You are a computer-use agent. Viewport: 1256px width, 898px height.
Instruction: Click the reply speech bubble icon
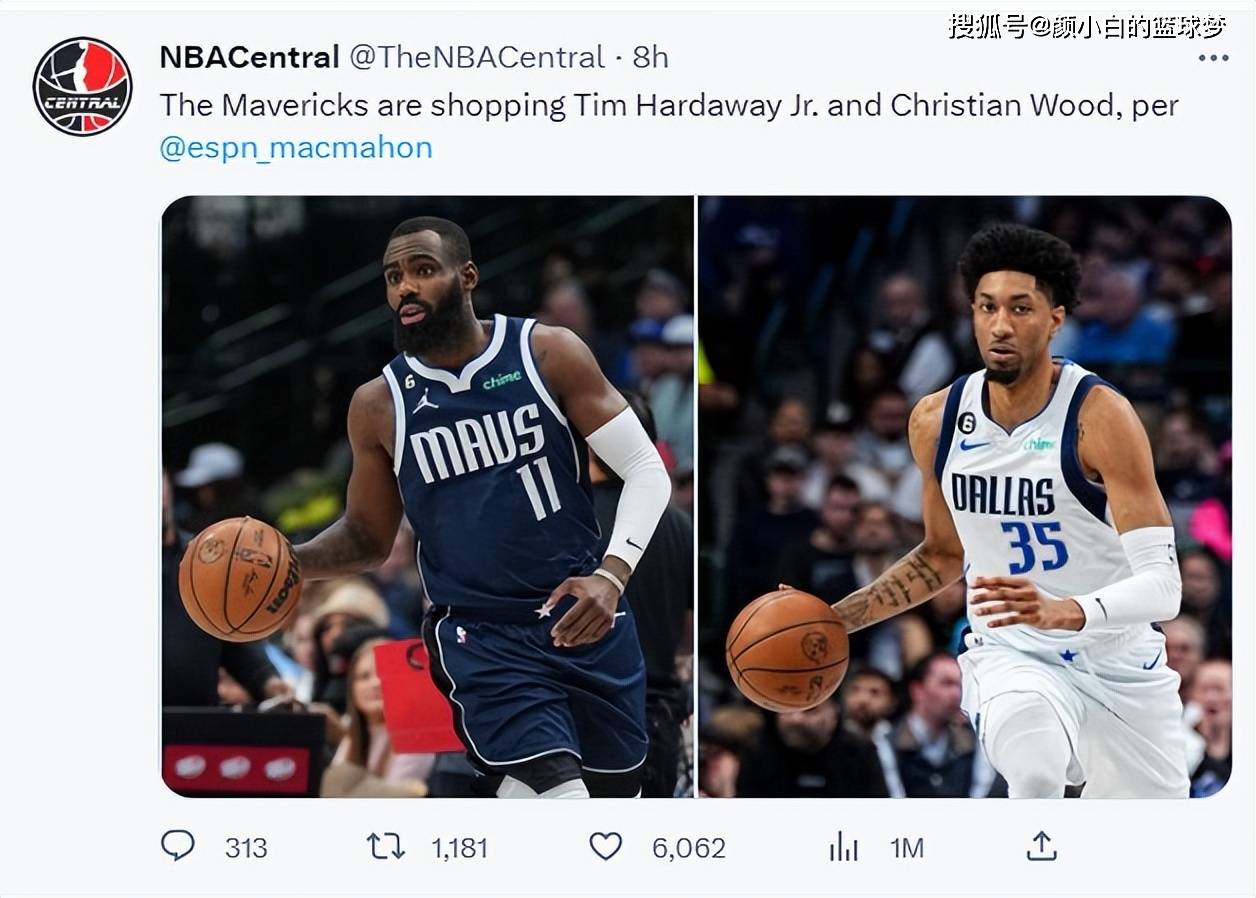(178, 846)
